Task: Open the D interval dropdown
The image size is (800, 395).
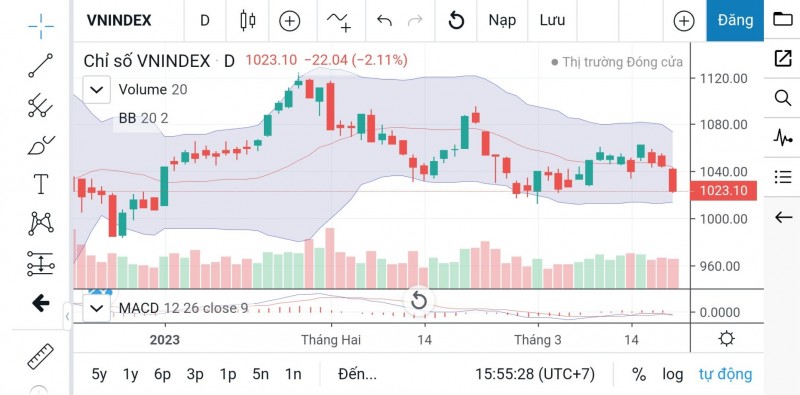Action: click(205, 20)
